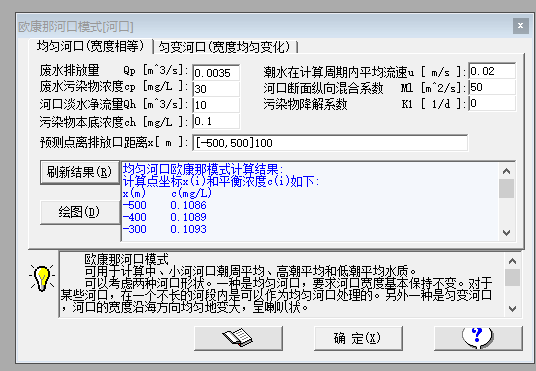Click the 刷新结果(R) button

coord(80,172)
